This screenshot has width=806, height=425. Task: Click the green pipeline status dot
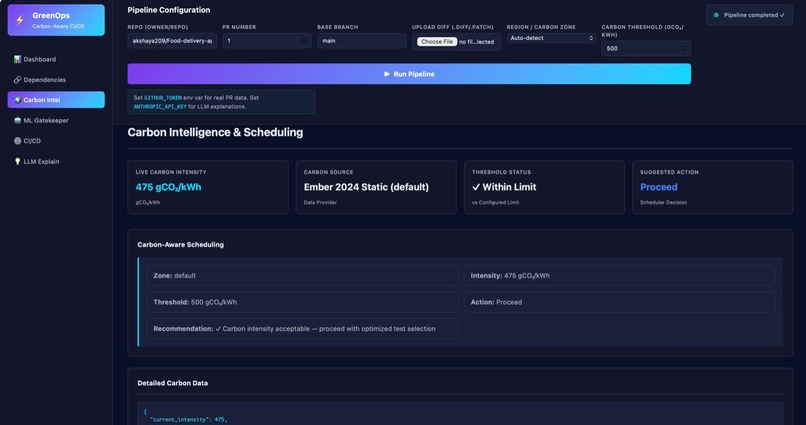coord(716,15)
